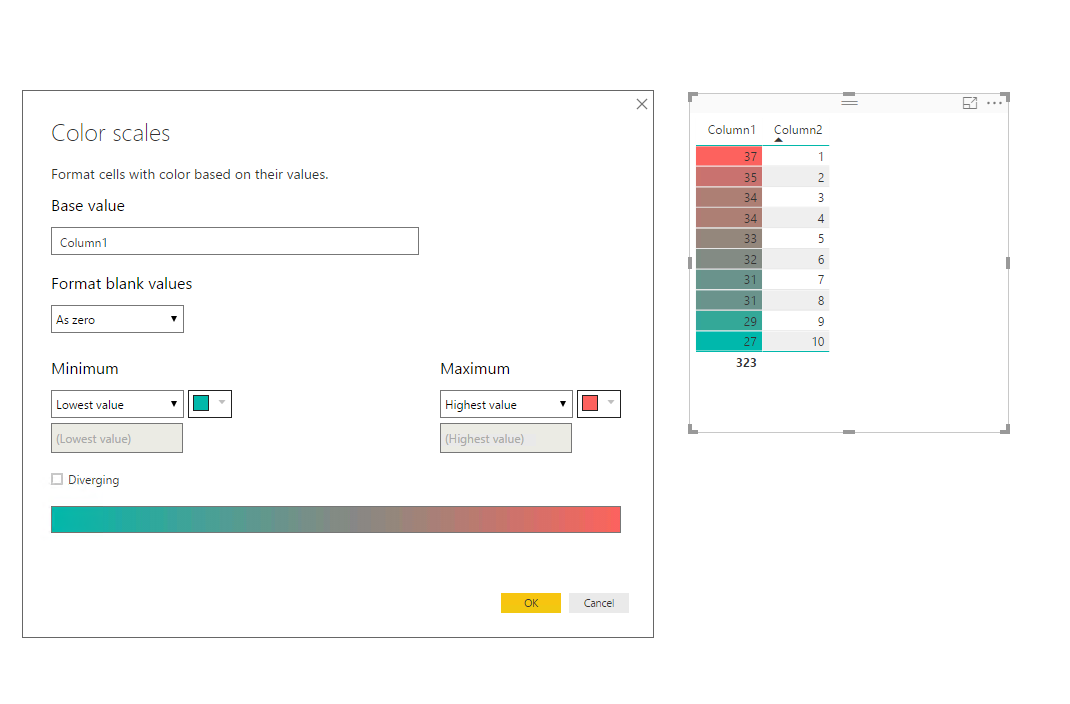Screen dimensions: 1070x704
Task: Click the red Maximum color swatch
Action: click(590, 403)
